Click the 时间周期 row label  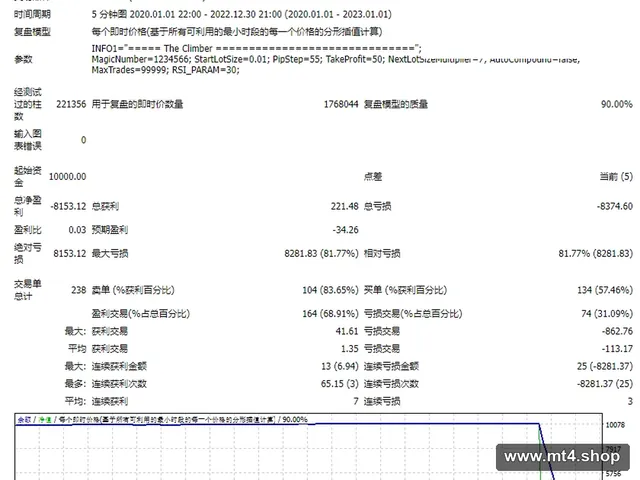click(32, 14)
